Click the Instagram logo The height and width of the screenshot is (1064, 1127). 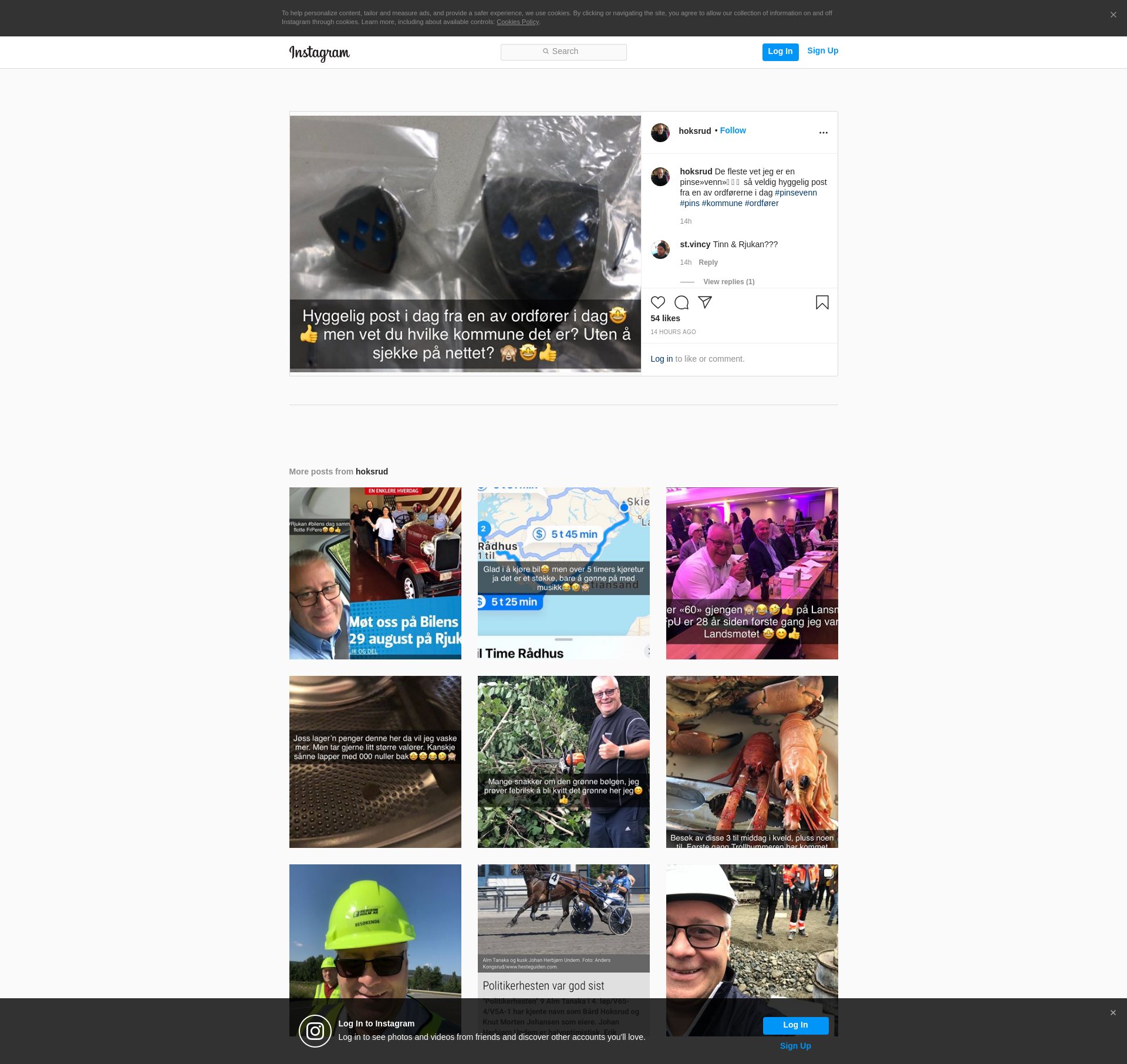click(x=319, y=53)
